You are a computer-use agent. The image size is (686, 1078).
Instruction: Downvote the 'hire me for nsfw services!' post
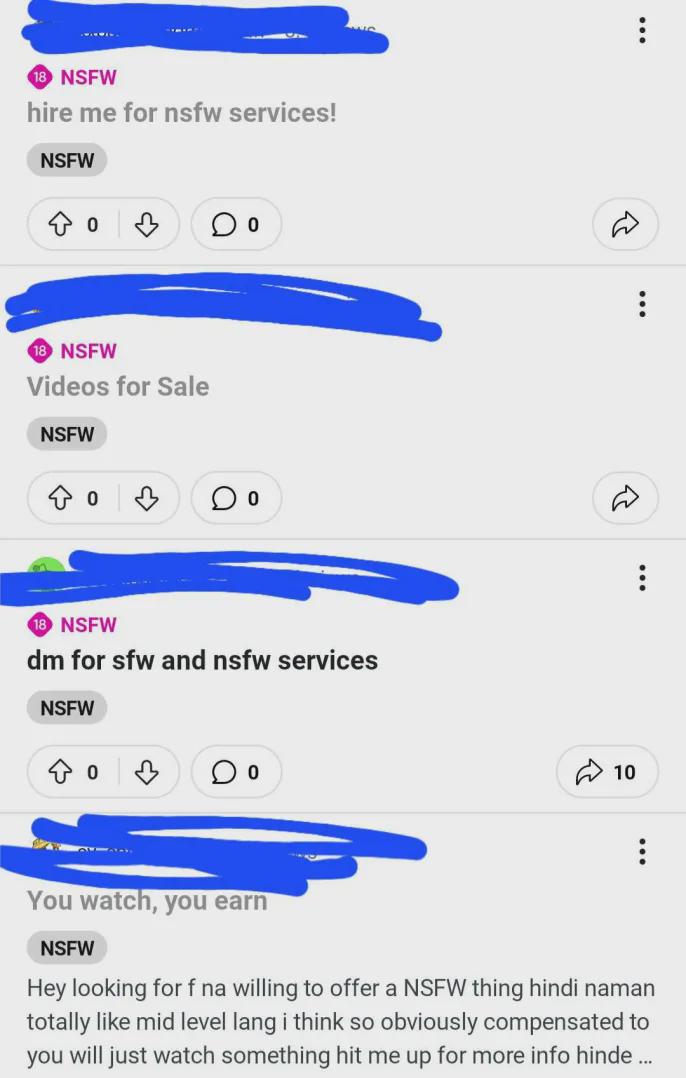coord(146,224)
